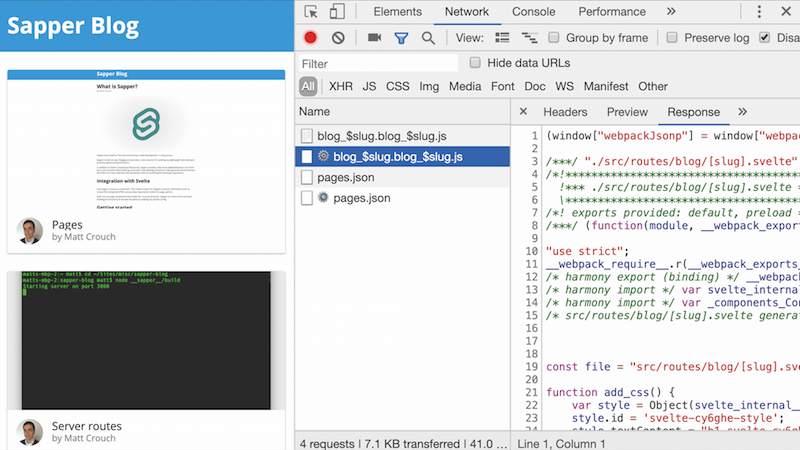800x450 pixels.
Task: Activate the inspect element picker icon
Action: pyautogui.click(x=311, y=11)
